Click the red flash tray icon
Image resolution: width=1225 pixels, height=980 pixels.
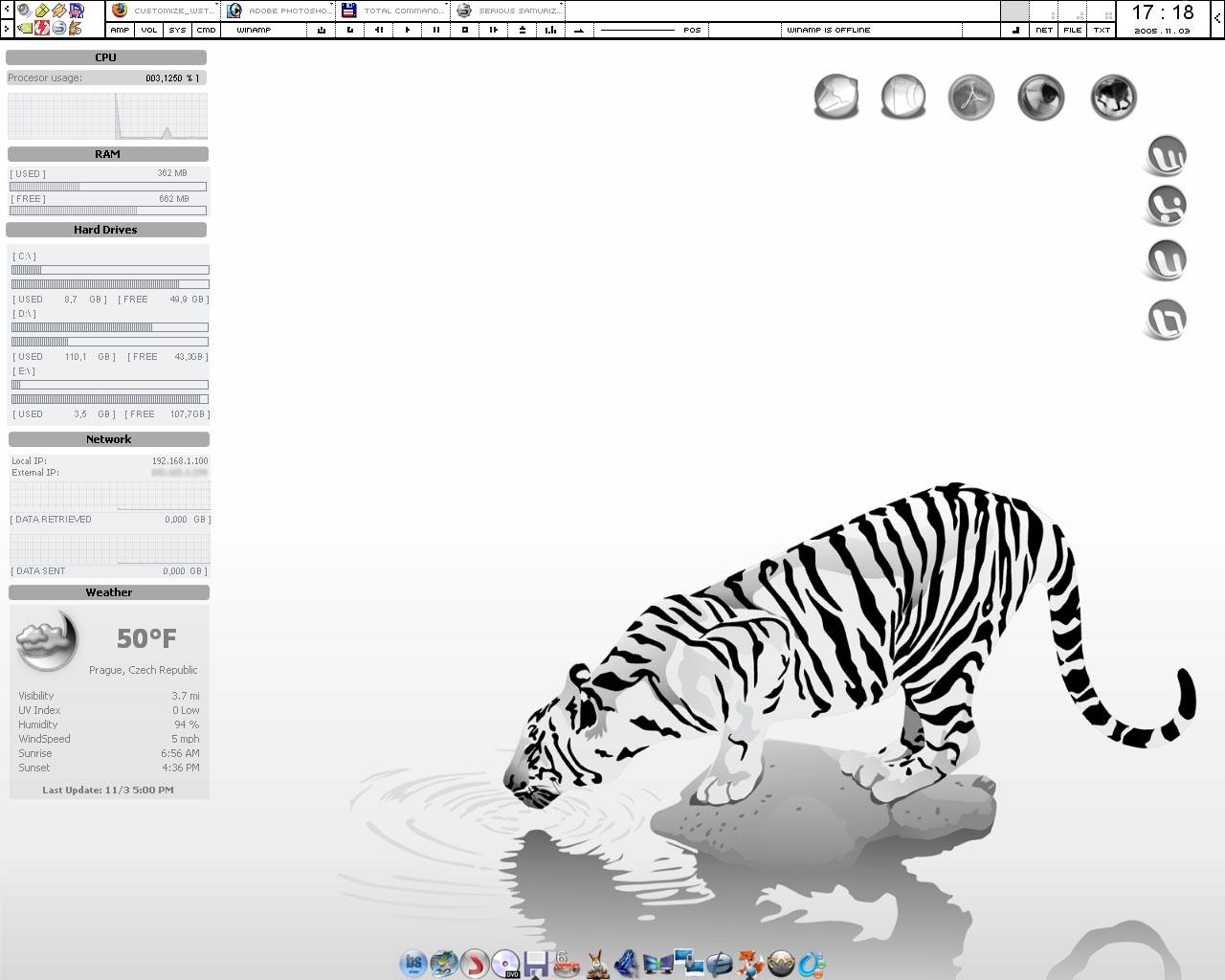42,29
